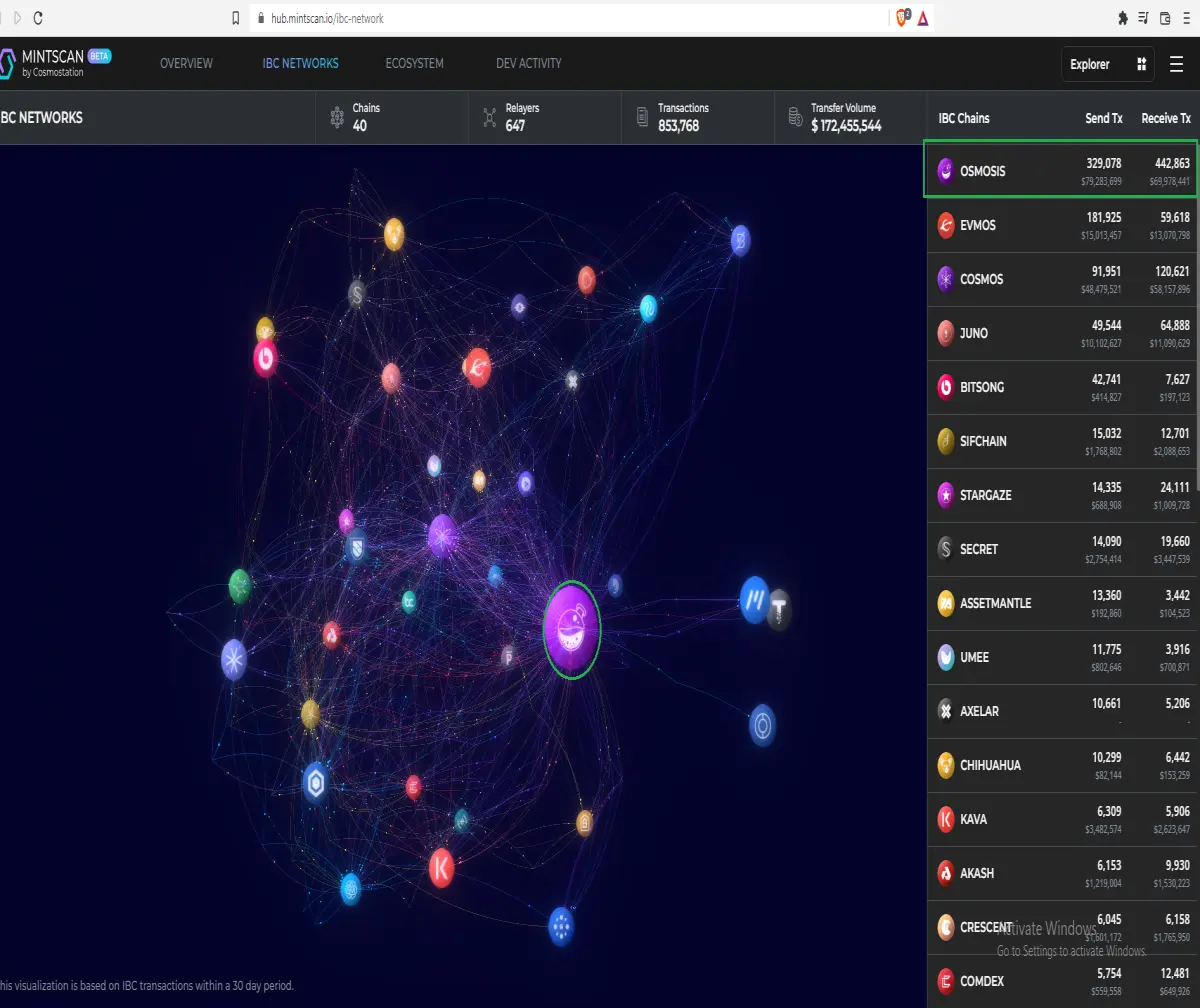Viewport: 1200px width, 1008px height.
Task: Click the Relayers stat icon
Action: coord(490,117)
